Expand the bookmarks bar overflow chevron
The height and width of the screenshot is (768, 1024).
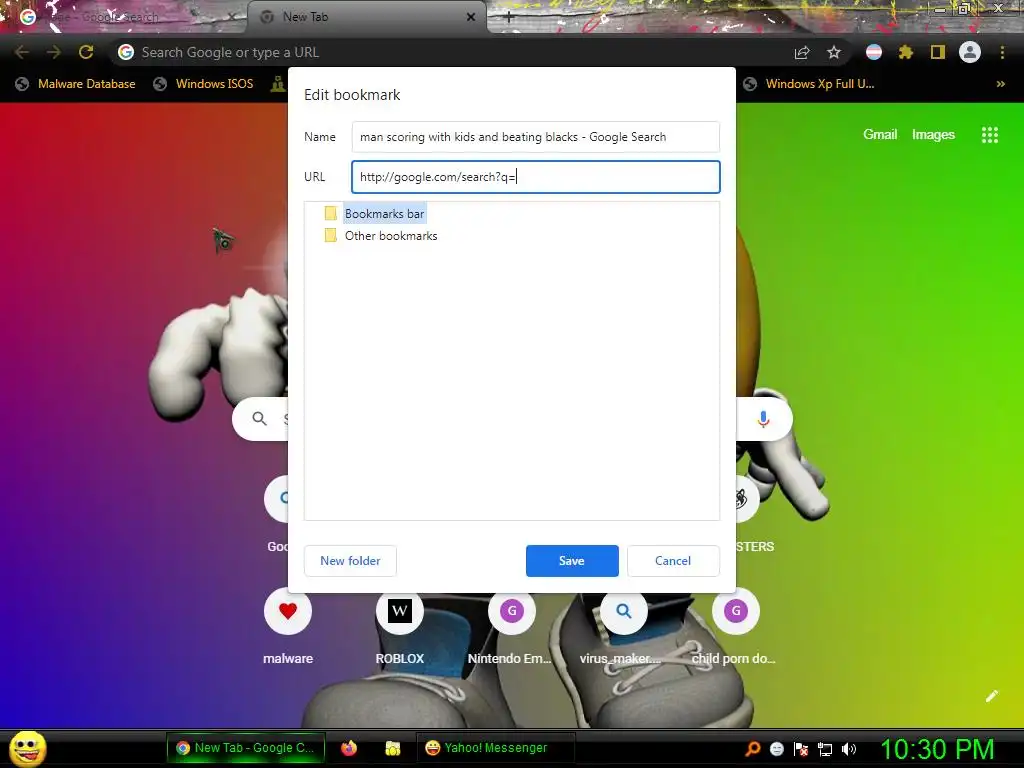coord(1000,84)
